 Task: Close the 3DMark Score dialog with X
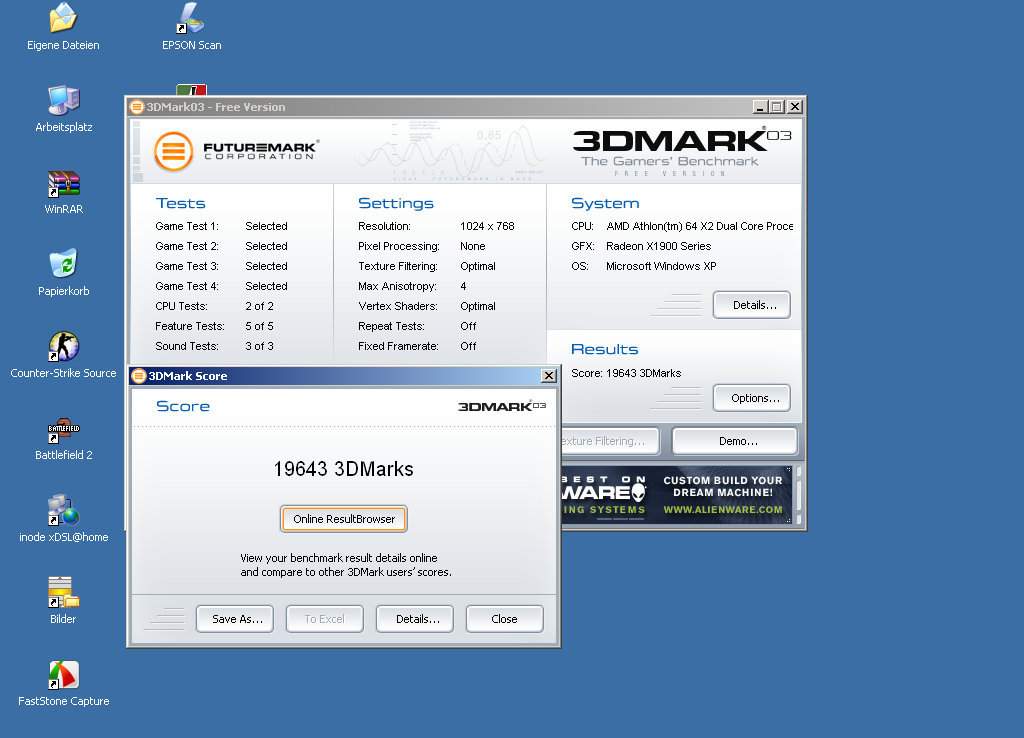tap(549, 376)
